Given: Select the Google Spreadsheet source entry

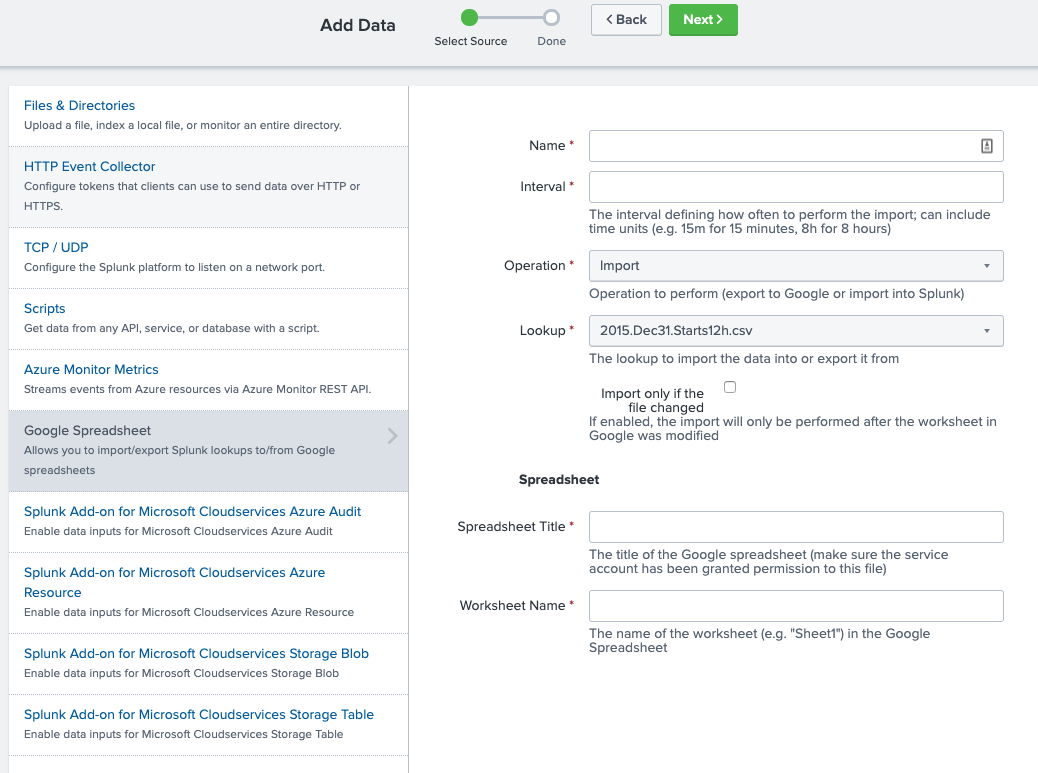Looking at the screenshot, I should (x=209, y=451).
